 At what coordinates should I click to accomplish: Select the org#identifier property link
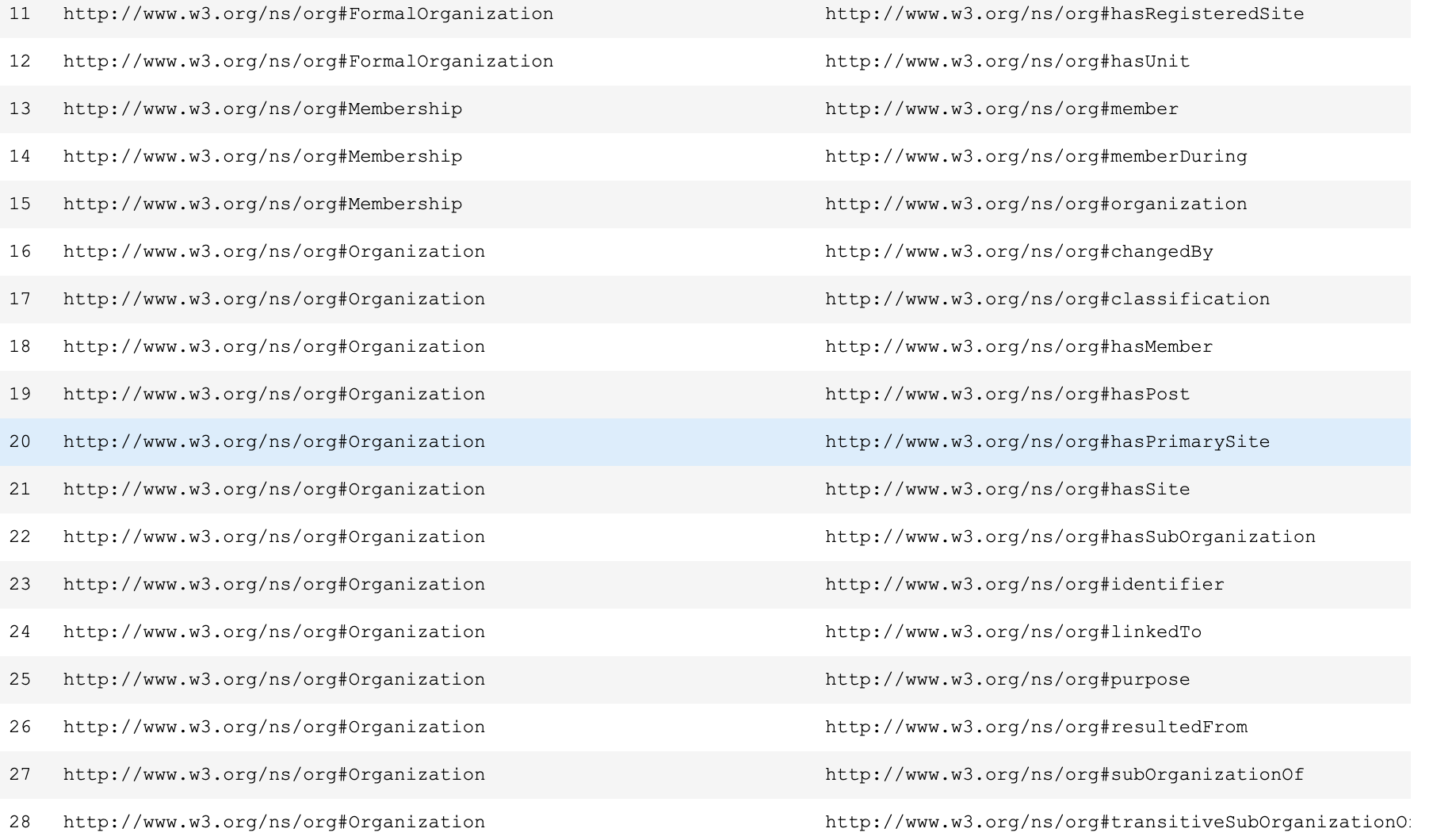[x=1024, y=585]
